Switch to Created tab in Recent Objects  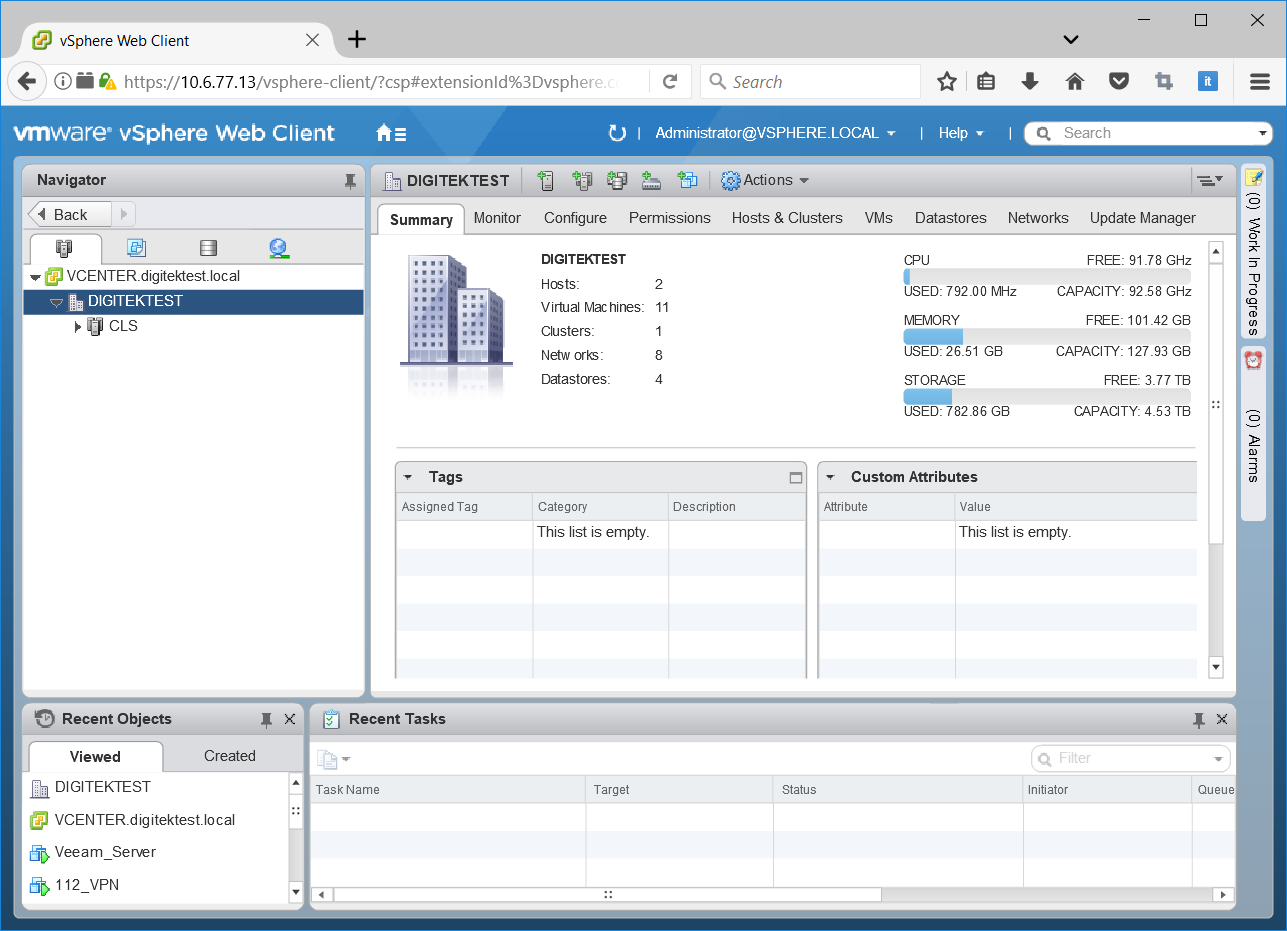(x=230, y=756)
